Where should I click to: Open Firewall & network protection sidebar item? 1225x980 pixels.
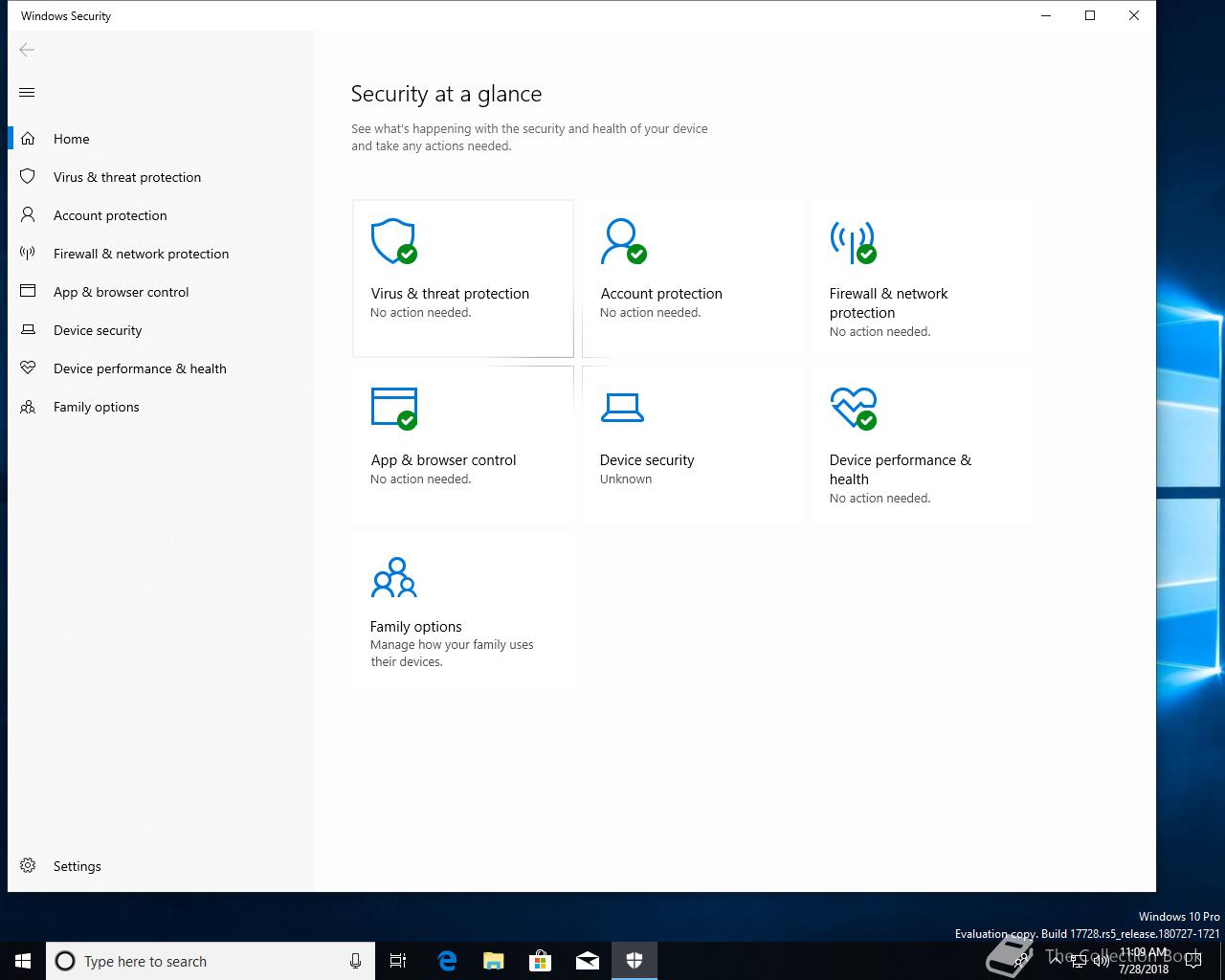pyautogui.click(x=141, y=254)
